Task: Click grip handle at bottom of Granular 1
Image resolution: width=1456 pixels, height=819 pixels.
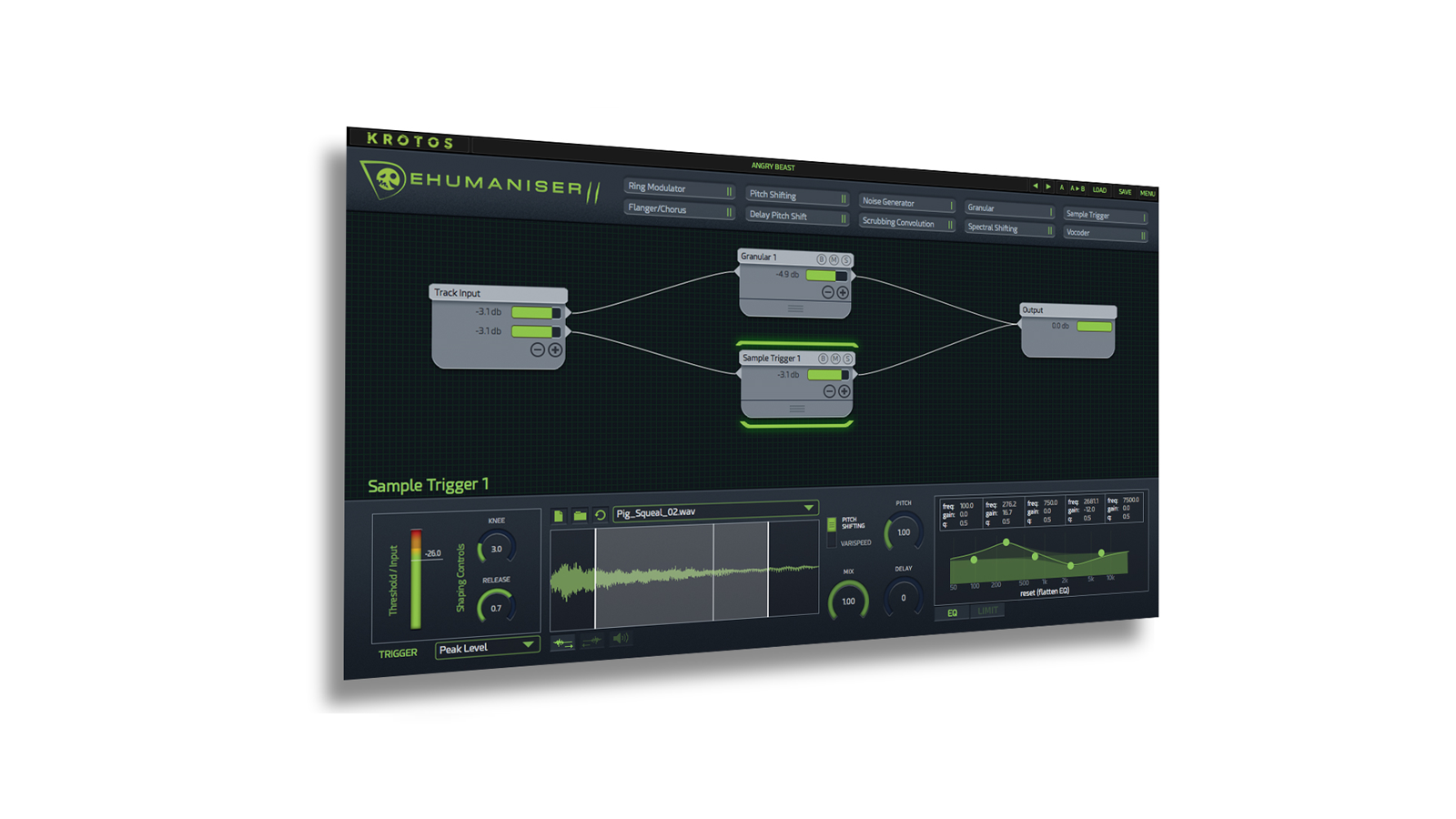Action: pyautogui.click(x=795, y=308)
